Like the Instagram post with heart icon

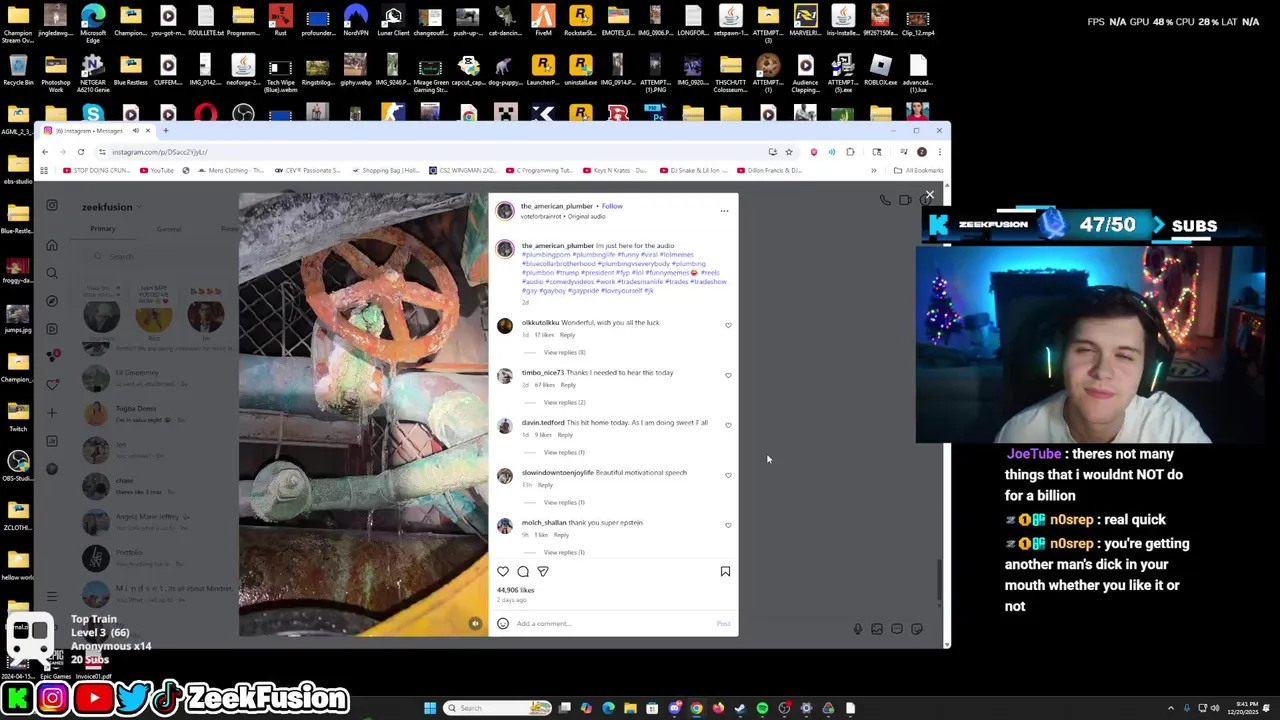[503, 571]
